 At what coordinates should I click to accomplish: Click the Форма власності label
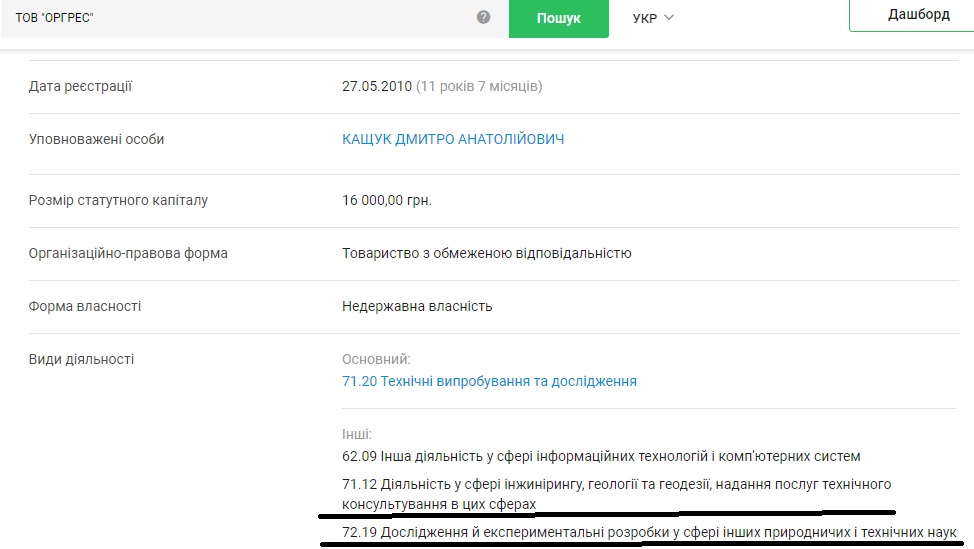click(x=85, y=306)
